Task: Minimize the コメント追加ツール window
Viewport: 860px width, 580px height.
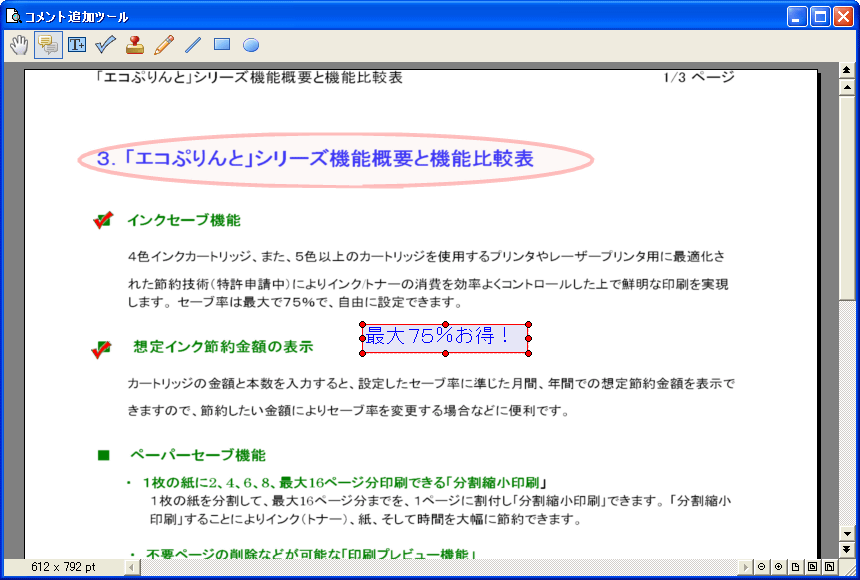Action: (797, 16)
